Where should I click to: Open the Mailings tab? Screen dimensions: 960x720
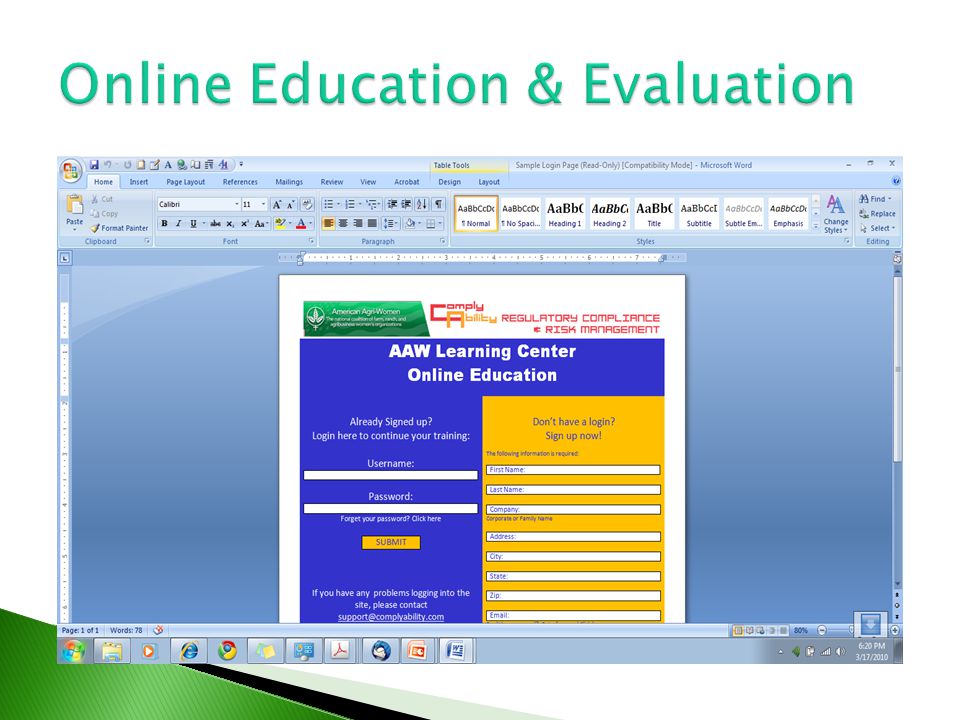coord(289,182)
